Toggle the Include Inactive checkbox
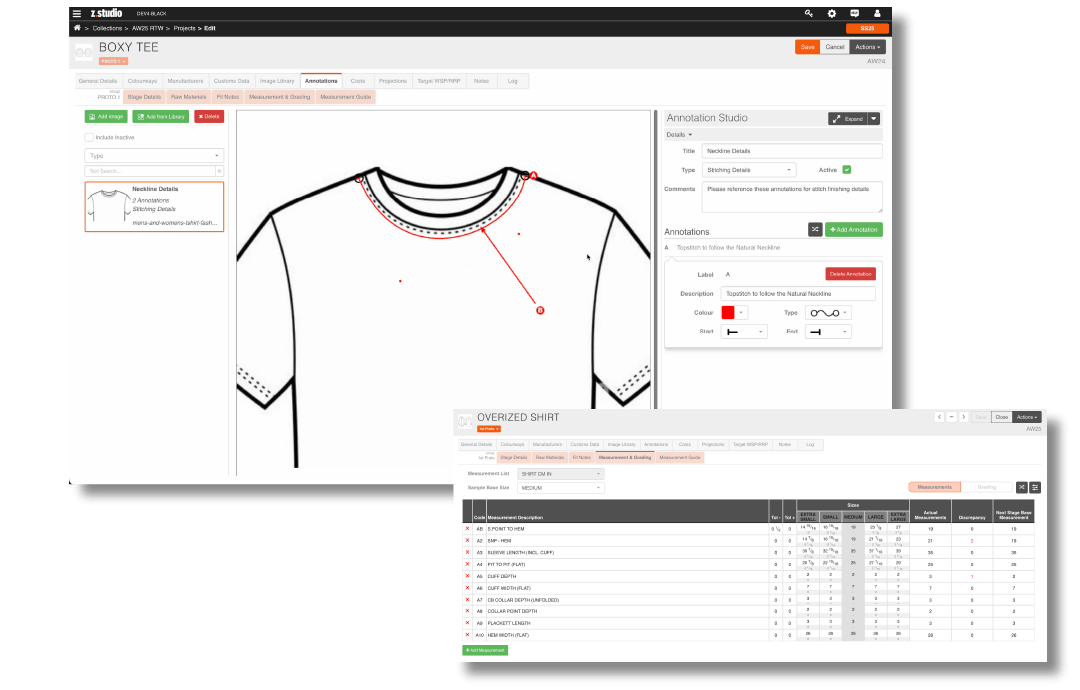 tap(90, 137)
